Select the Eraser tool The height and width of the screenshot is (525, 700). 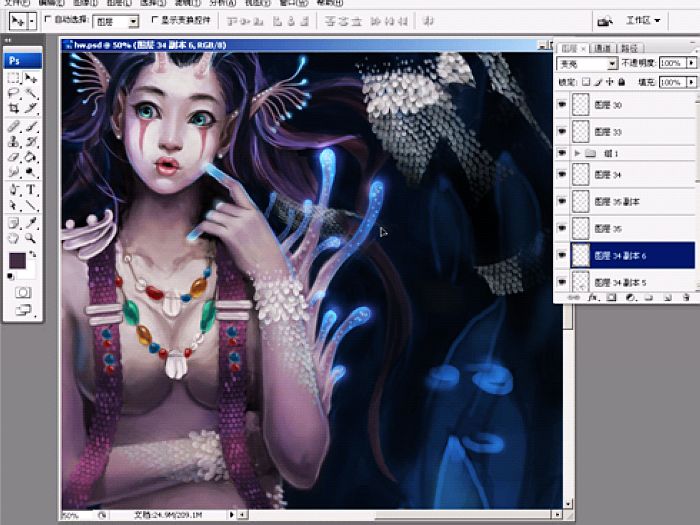(13, 157)
